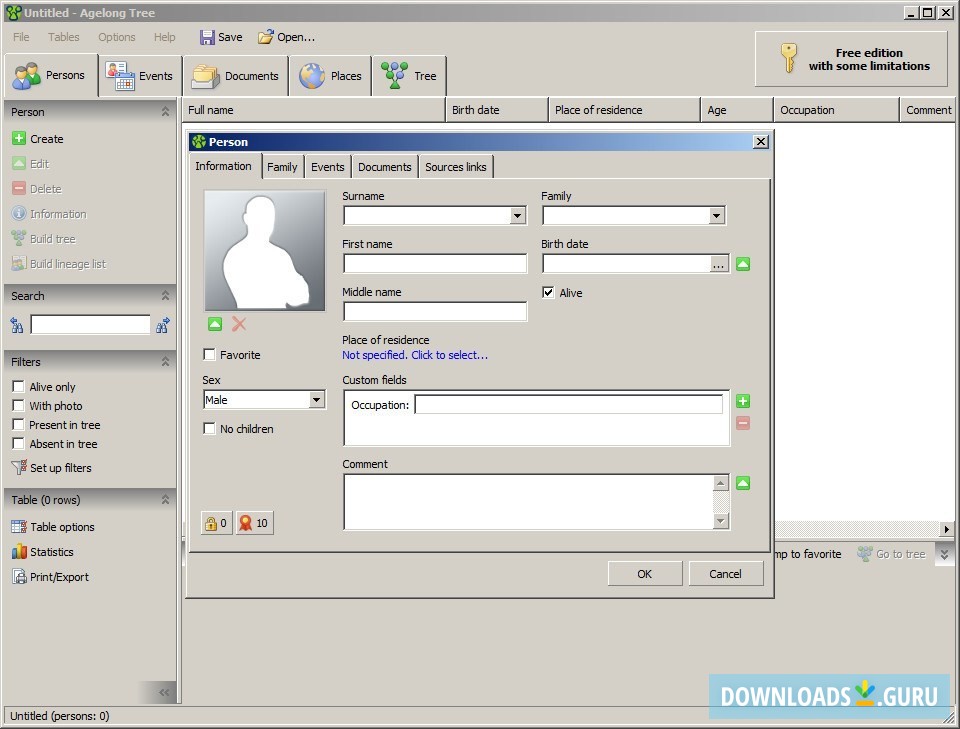The image size is (960, 729).
Task: Click the red X remove photo icon
Action: 239,324
